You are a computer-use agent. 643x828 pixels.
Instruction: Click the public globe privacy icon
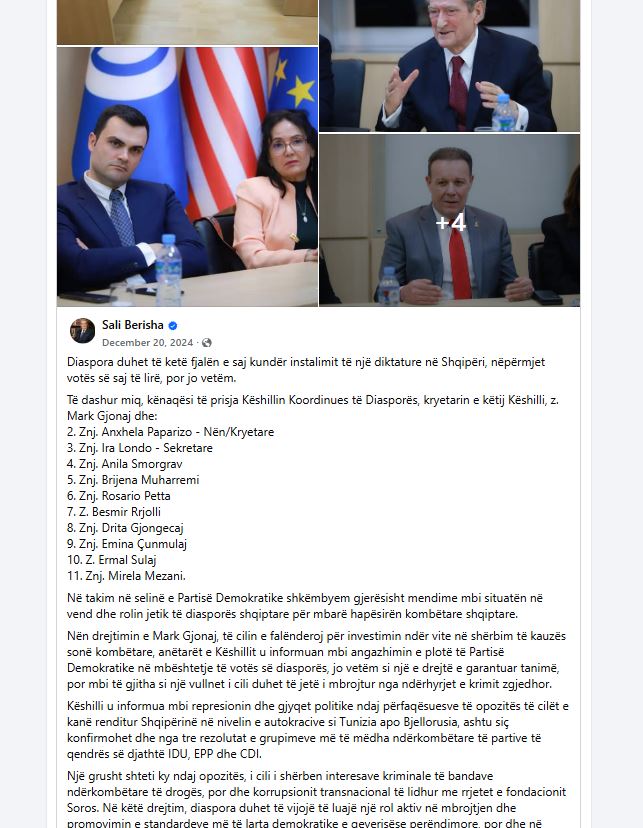[207, 343]
